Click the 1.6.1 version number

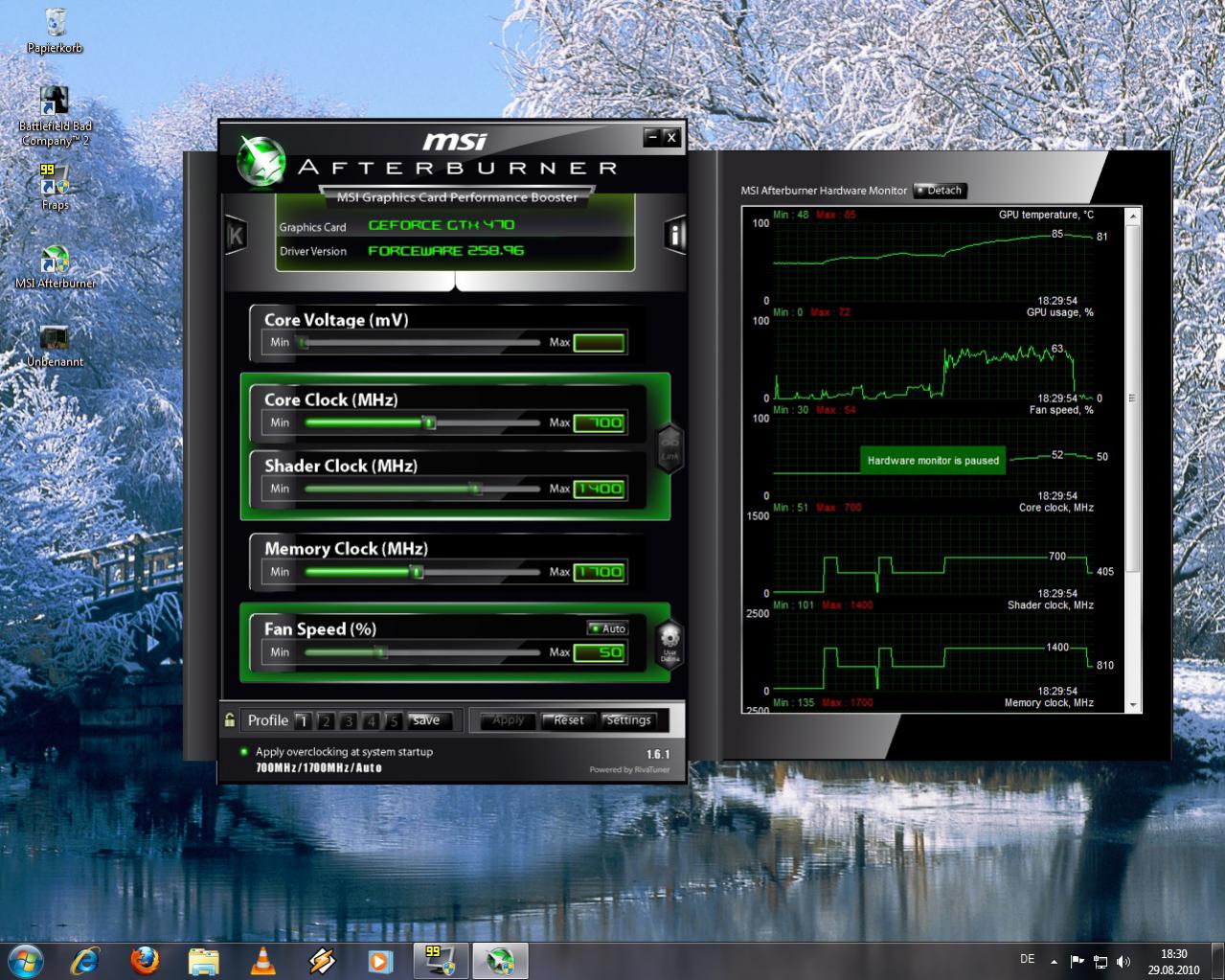657,755
